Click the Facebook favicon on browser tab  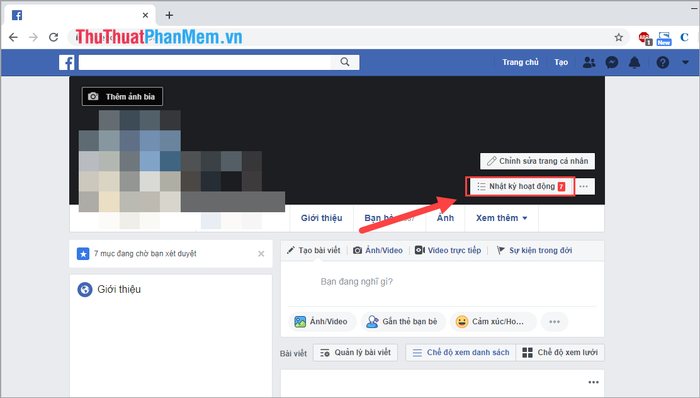point(17,15)
